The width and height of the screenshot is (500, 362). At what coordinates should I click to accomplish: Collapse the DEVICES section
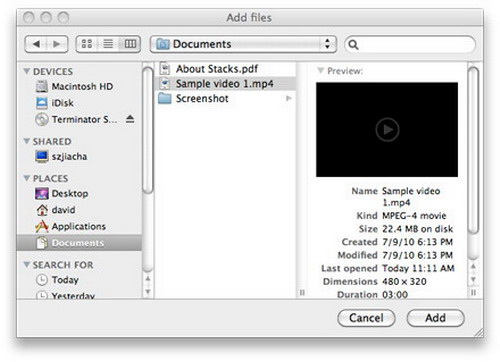pos(27,71)
